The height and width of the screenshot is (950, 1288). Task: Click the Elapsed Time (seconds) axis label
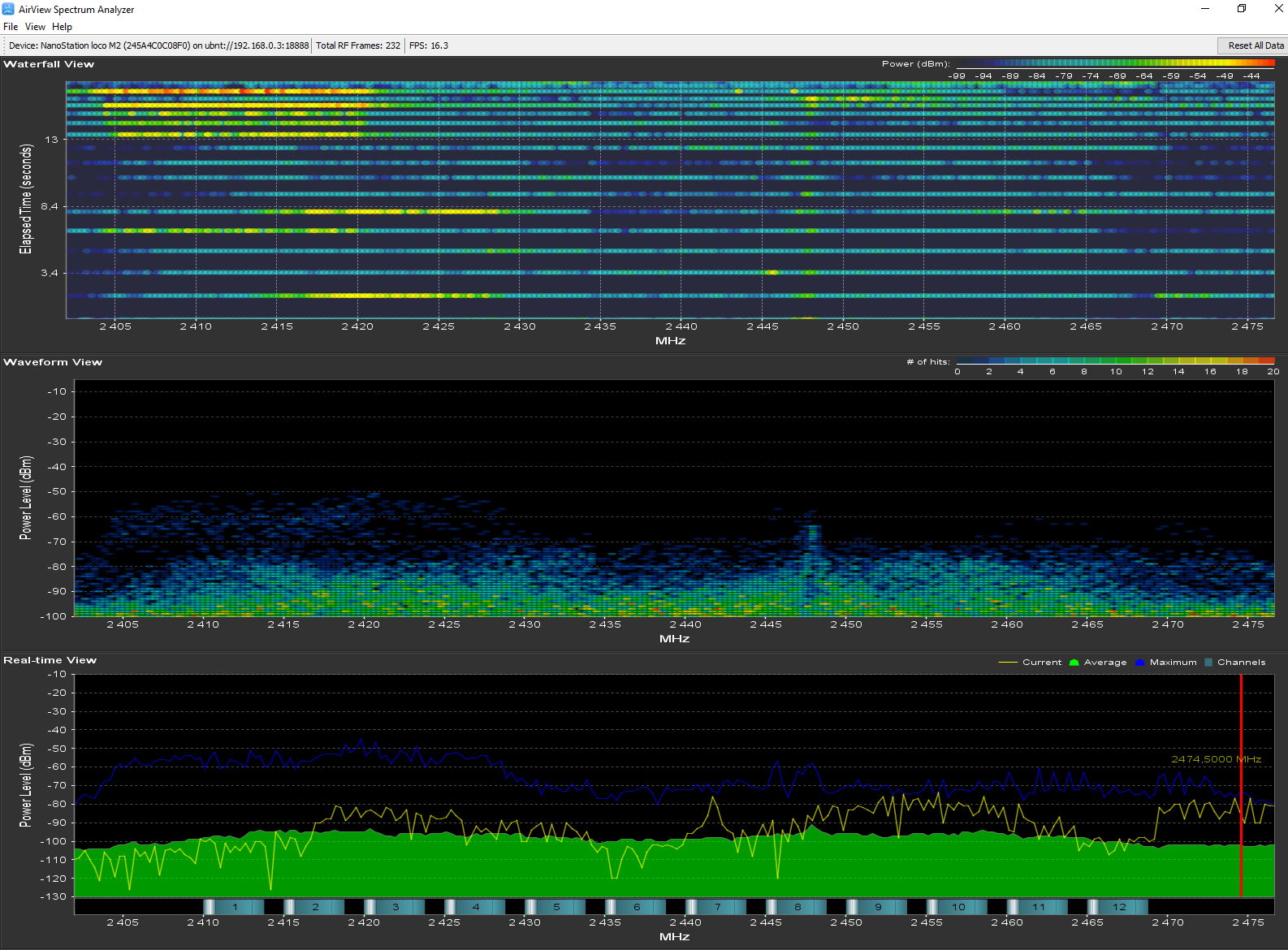[26, 199]
